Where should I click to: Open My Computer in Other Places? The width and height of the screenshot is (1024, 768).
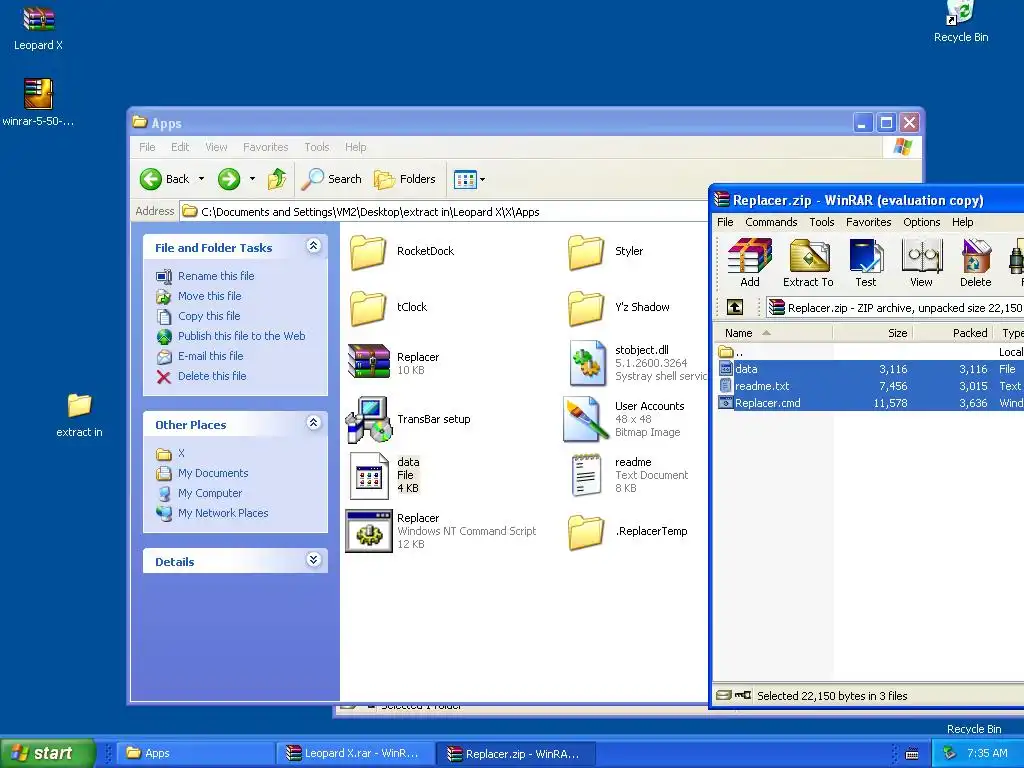[210, 493]
